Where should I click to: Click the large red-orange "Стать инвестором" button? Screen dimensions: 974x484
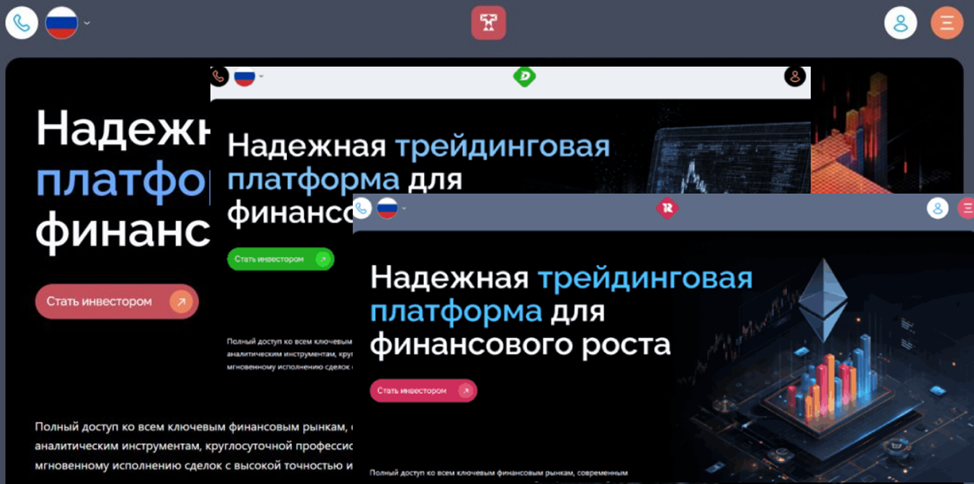(x=117, y=302)
